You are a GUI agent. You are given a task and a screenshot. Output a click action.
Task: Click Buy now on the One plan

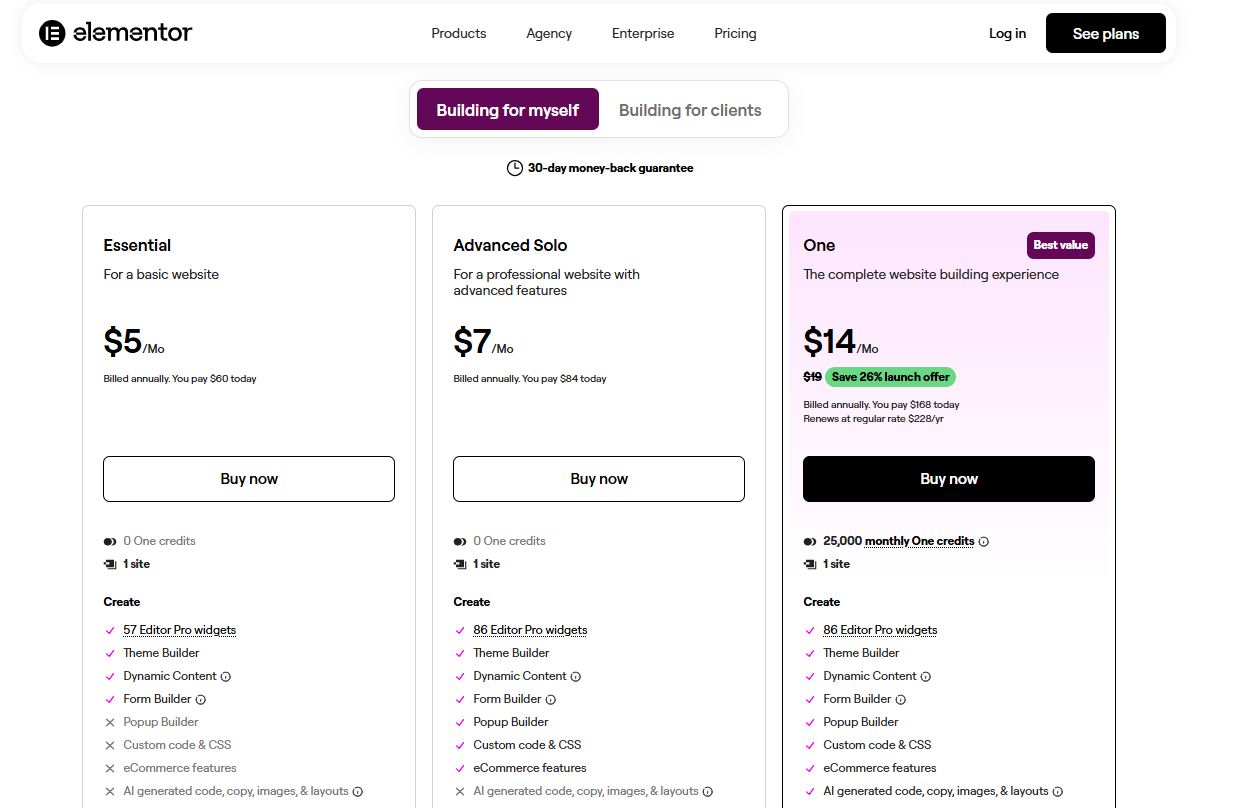948,479
